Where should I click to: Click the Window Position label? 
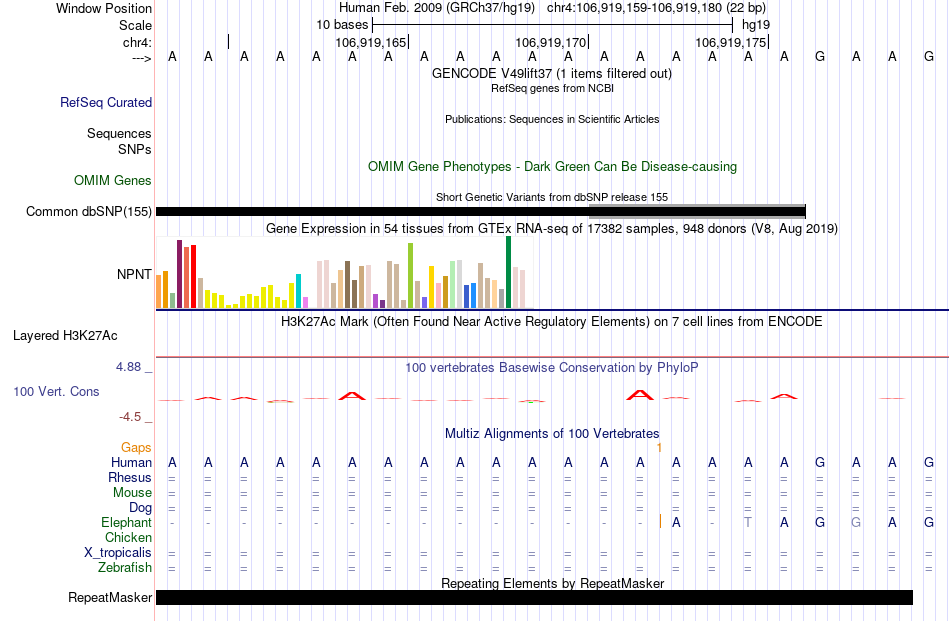pos(104,8)
